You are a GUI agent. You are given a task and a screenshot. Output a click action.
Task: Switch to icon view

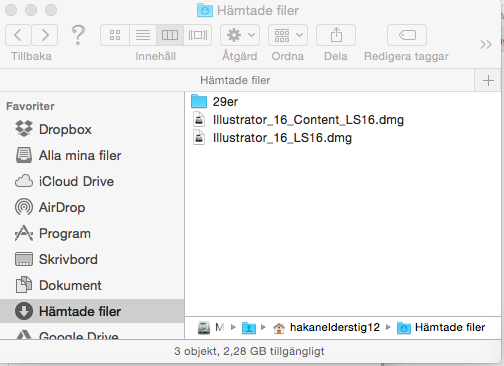tap(115, 35)
